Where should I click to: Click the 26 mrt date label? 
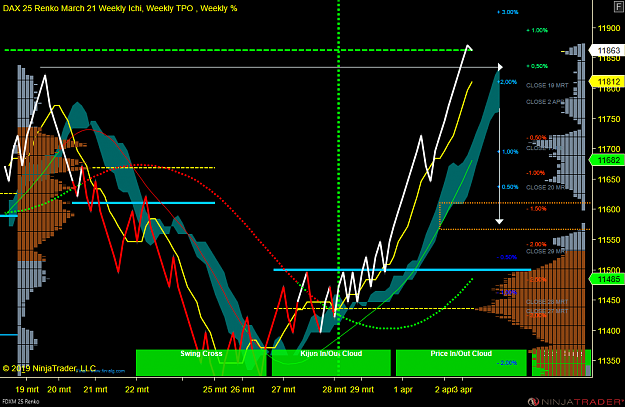pyautogui.click(x=242, y=389)
